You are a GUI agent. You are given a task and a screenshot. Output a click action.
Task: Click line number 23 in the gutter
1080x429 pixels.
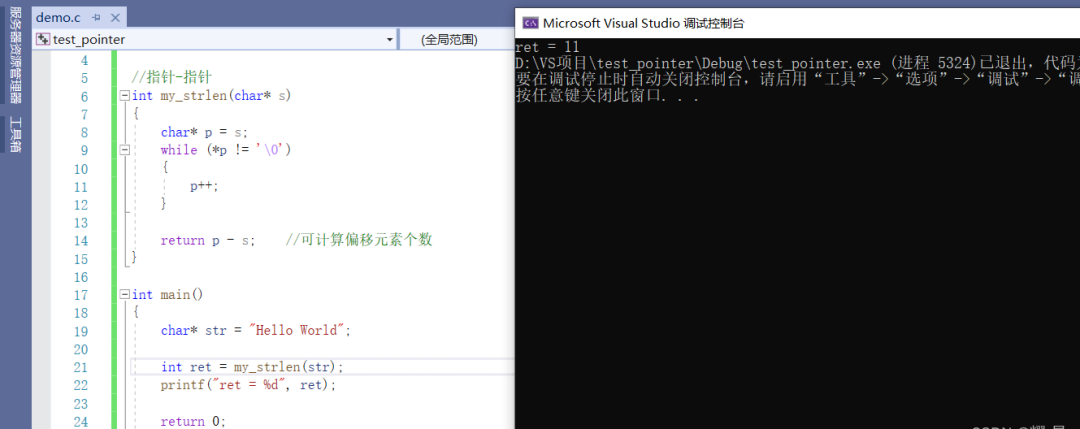coord(80,403)
